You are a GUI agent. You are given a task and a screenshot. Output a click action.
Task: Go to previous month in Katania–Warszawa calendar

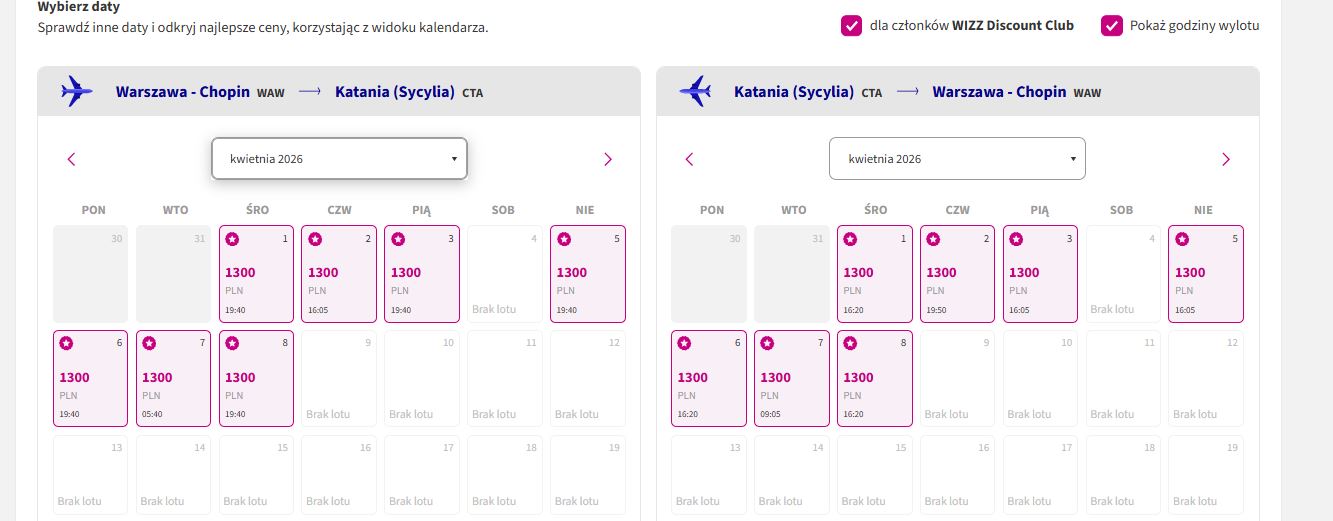click(x=689, y=159)
